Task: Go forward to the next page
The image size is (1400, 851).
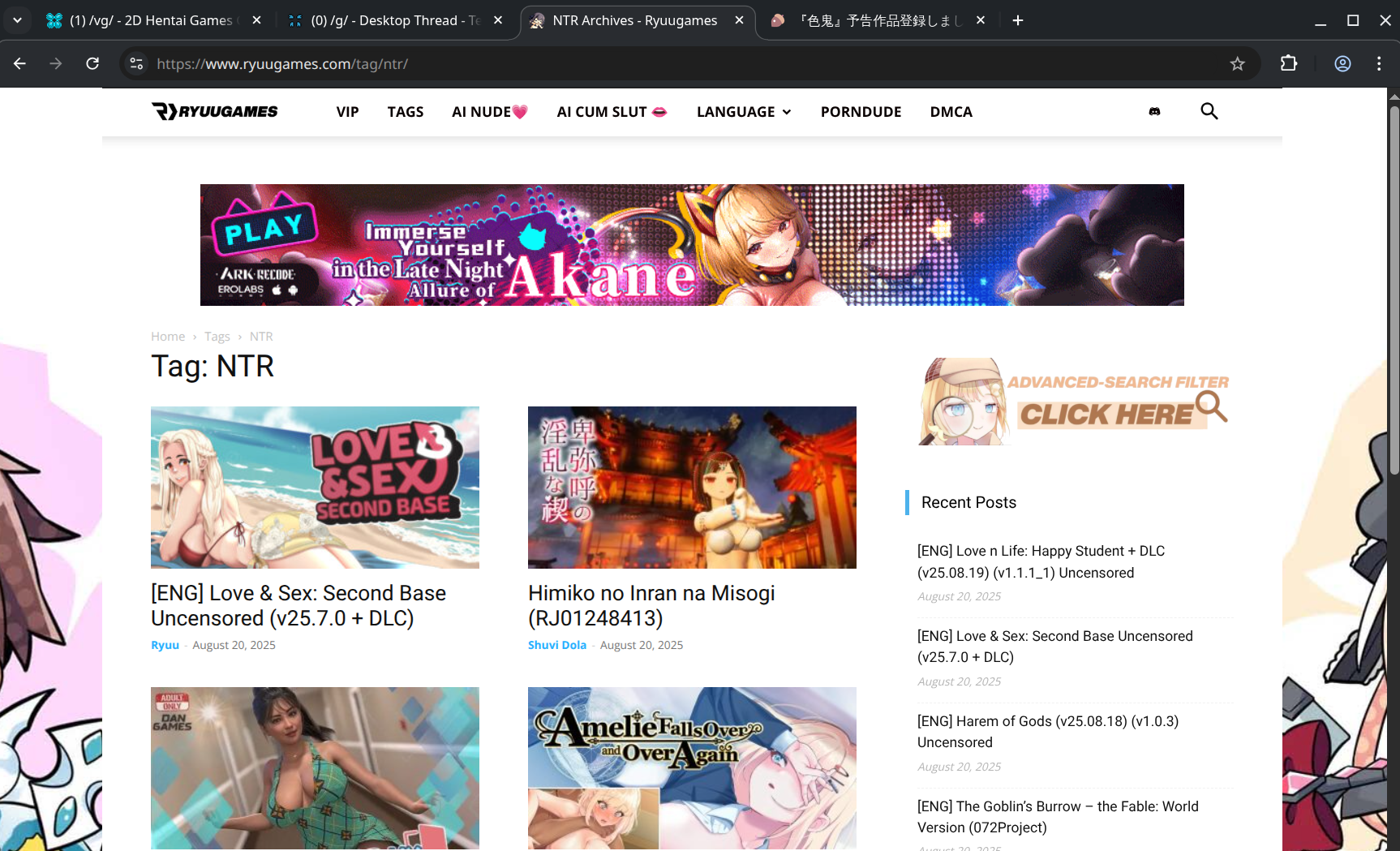Action: (x=56, y=63)
